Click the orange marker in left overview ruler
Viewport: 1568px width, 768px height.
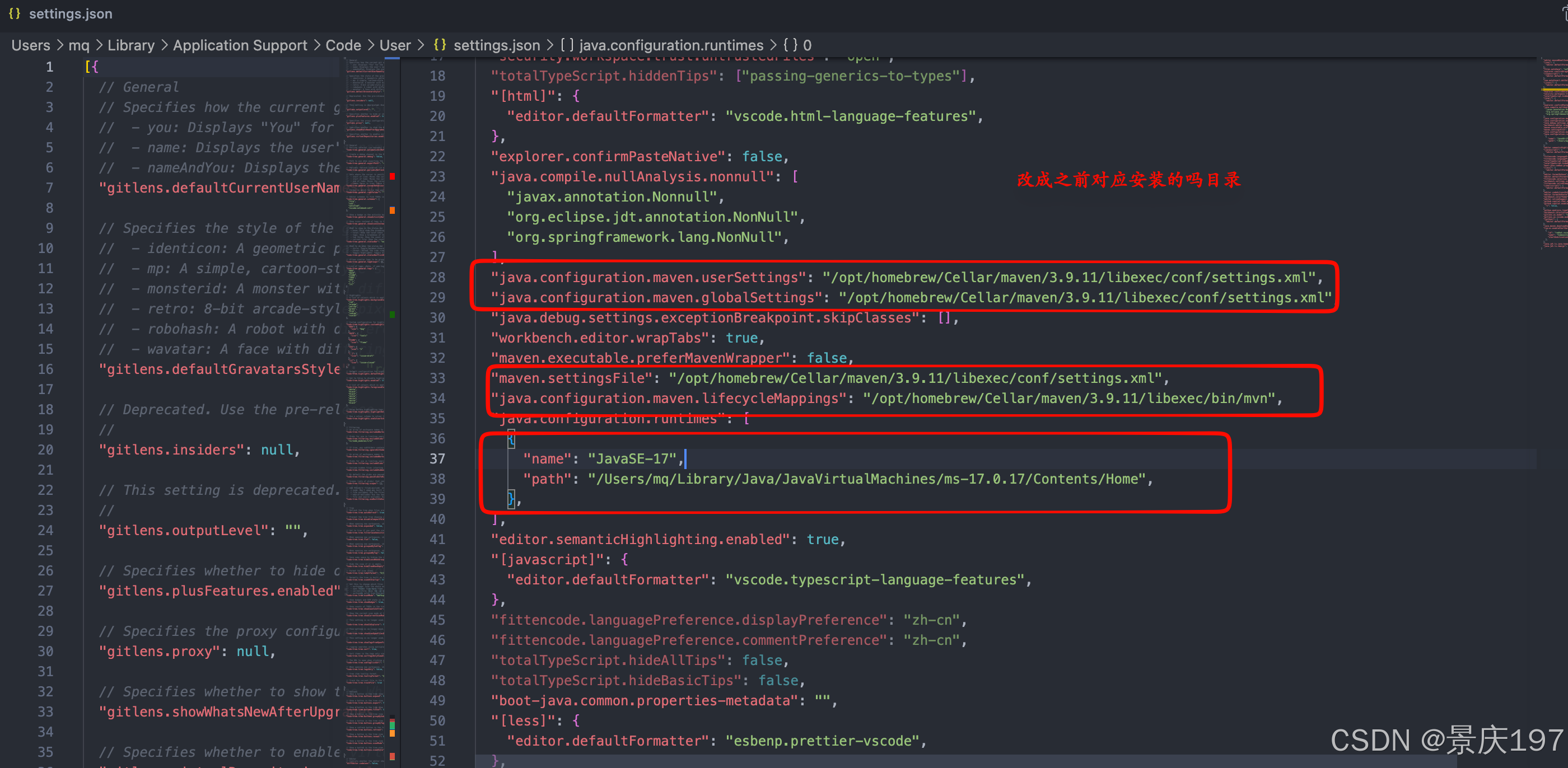(x=392, y=210)
